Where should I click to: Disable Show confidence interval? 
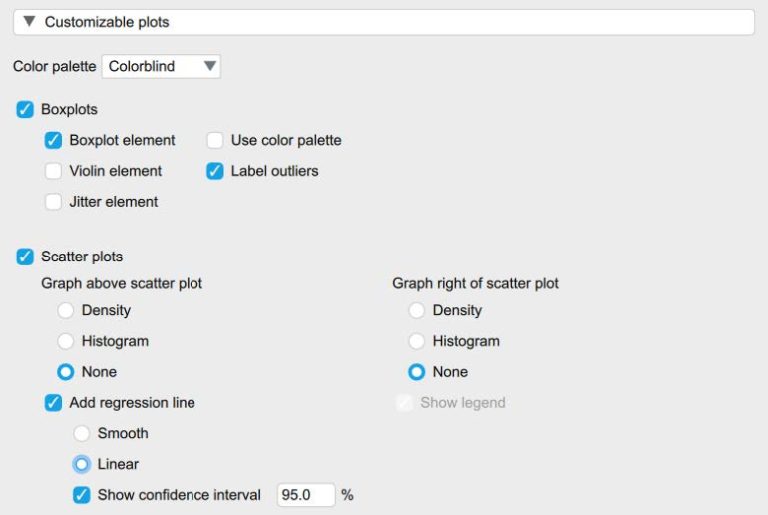click(x=82, y=495)
